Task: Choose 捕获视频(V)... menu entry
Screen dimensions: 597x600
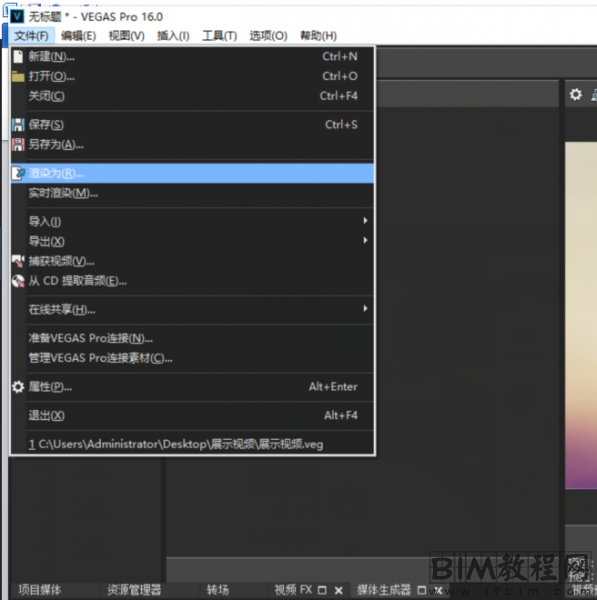Action: [192, 261]
